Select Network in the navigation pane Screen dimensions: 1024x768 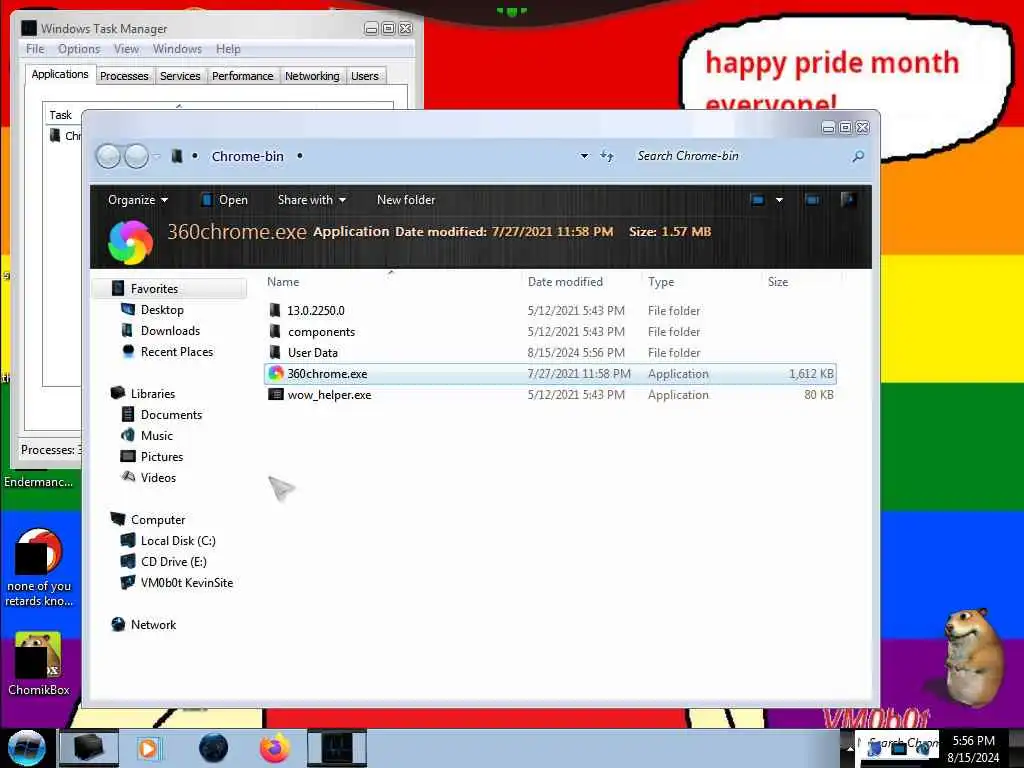click(x=153, y=624)
